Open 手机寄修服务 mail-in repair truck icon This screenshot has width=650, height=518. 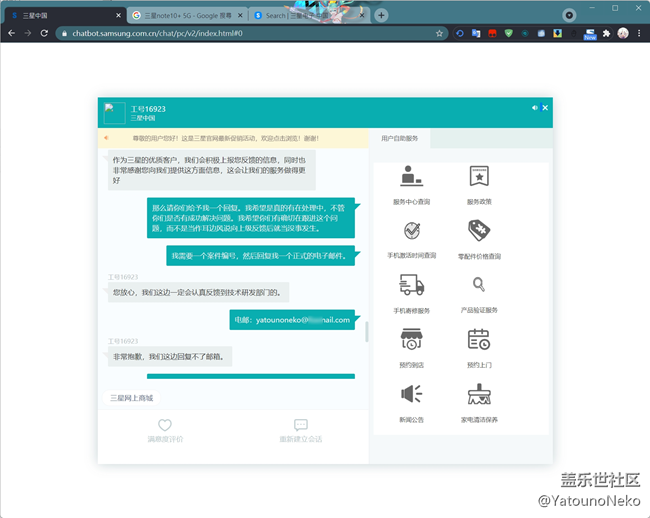(x=412, y=285)
